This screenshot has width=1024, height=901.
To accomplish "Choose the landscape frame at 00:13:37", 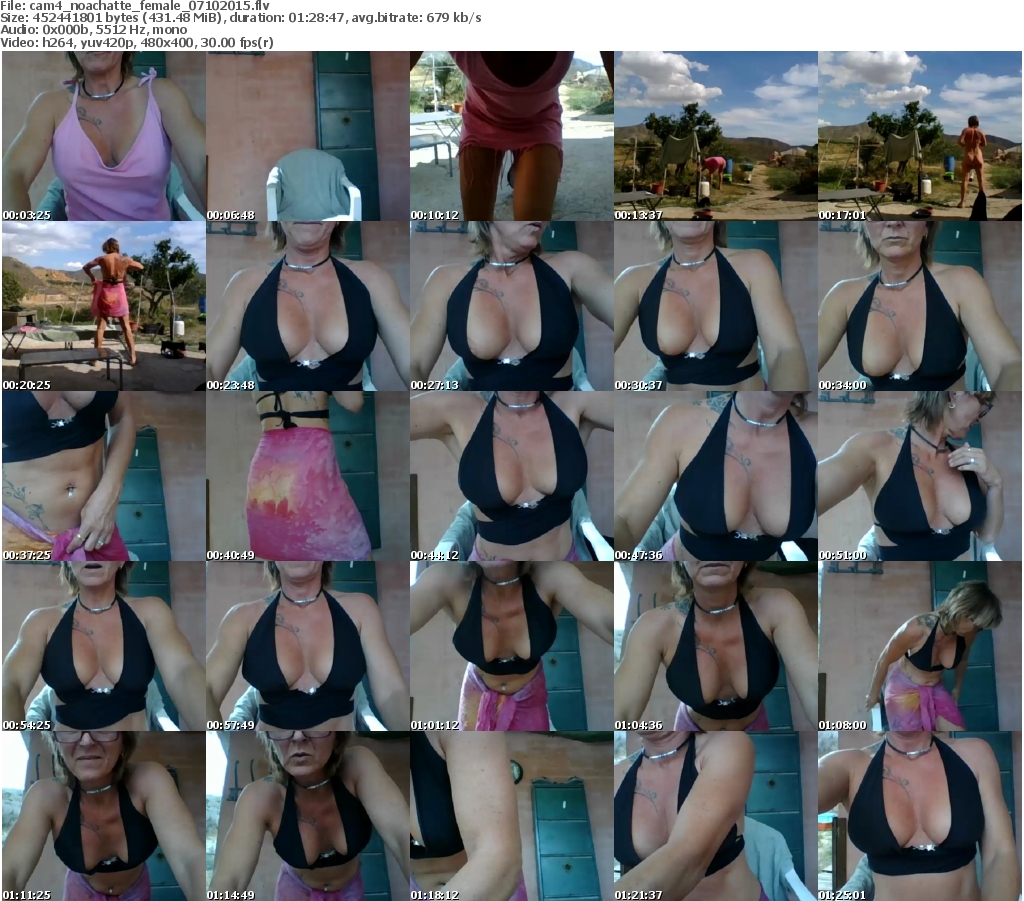I will click(x=715, y=136).
